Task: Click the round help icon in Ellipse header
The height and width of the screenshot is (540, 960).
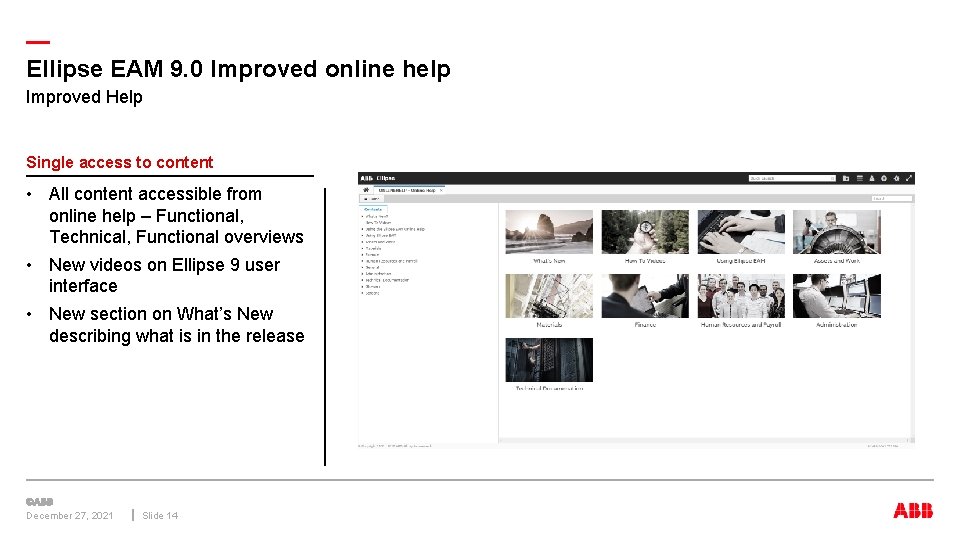Action: (x=883, y=178)
